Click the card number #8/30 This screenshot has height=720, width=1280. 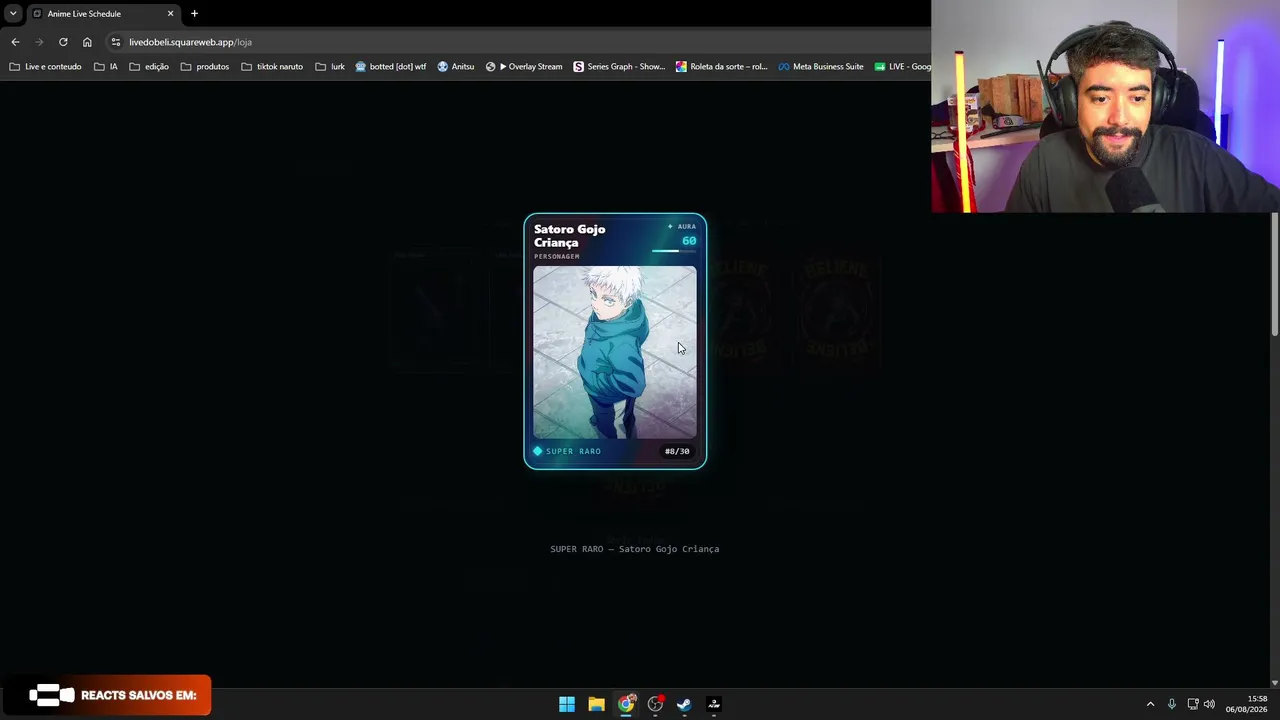tap(677, 451)
